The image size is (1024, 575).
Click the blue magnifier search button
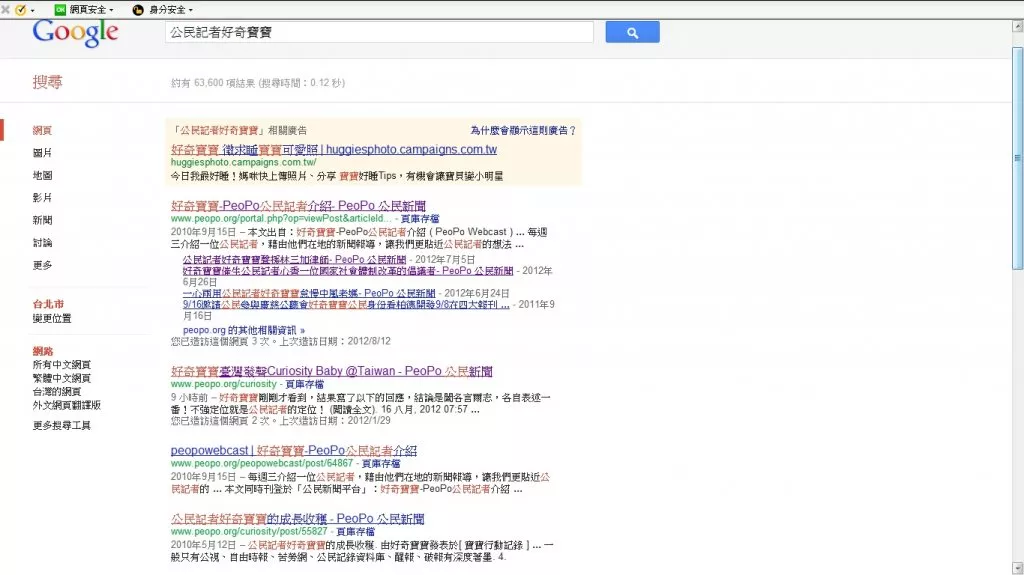click(x=632, y=33)
